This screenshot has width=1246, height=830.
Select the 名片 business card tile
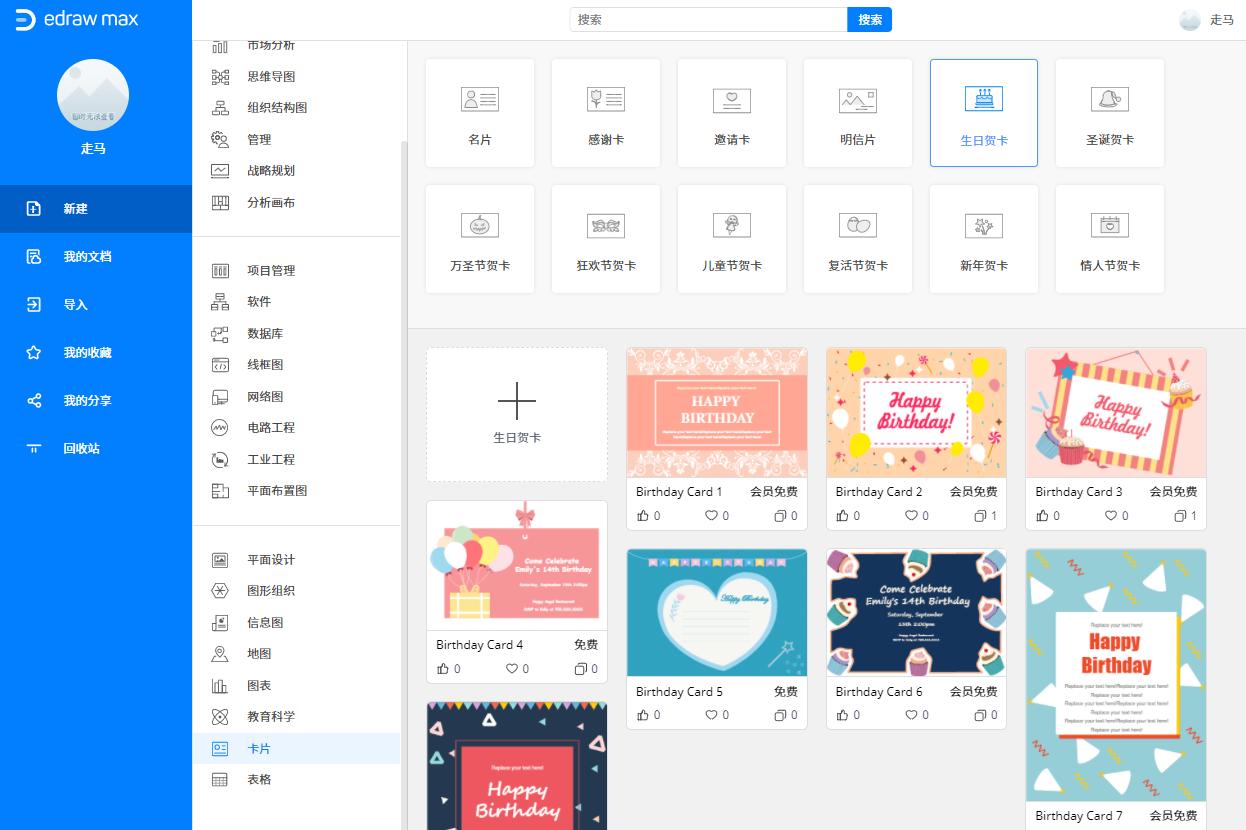tap(479, 112)
